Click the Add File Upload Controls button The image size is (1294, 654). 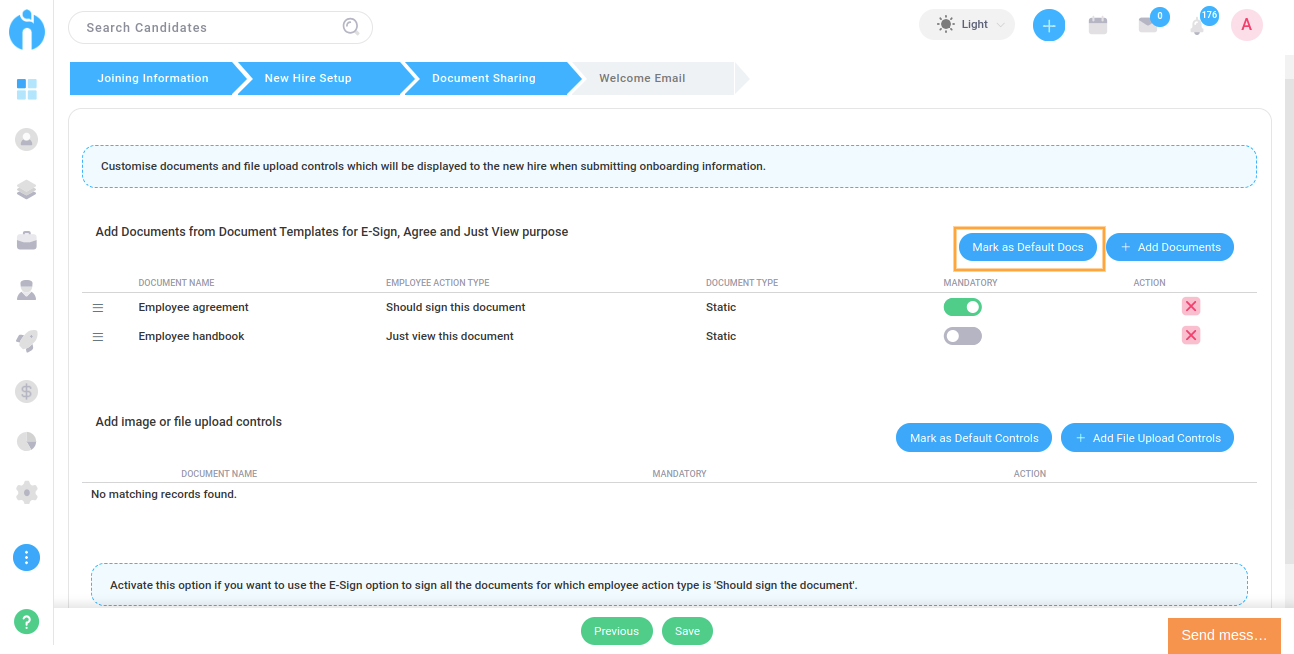(1147, 438)
